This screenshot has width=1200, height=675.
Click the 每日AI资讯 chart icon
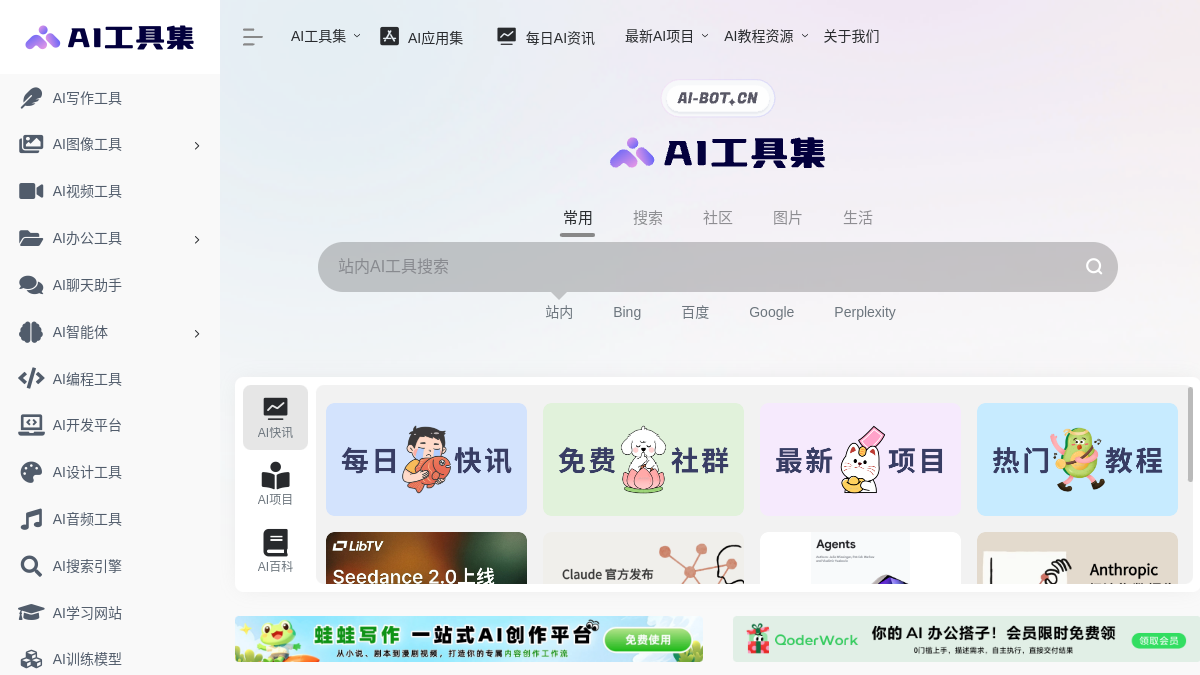(507, 36)
